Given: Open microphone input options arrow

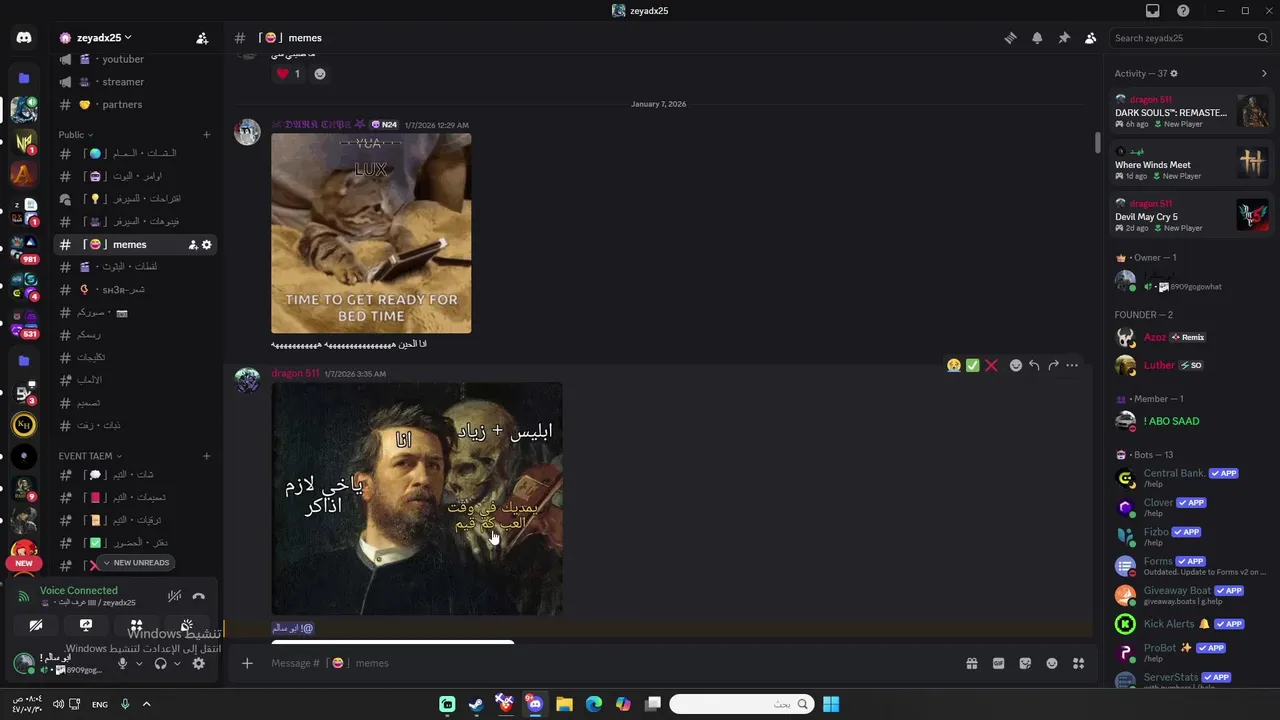Looking at the screenshot, I should tap(139, 663).
